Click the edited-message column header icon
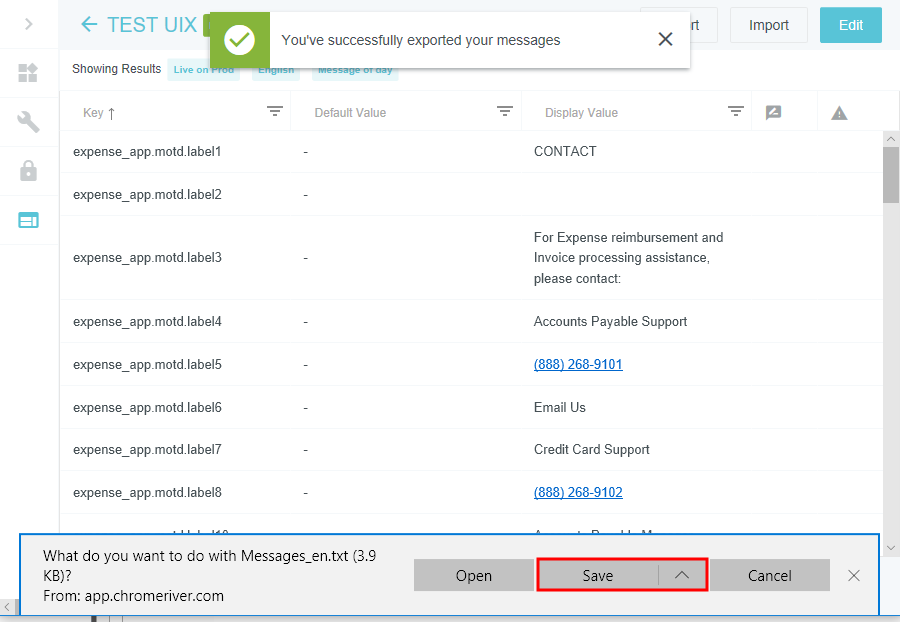The width and height of the screenshot is (900, 622). click(773, 113)
